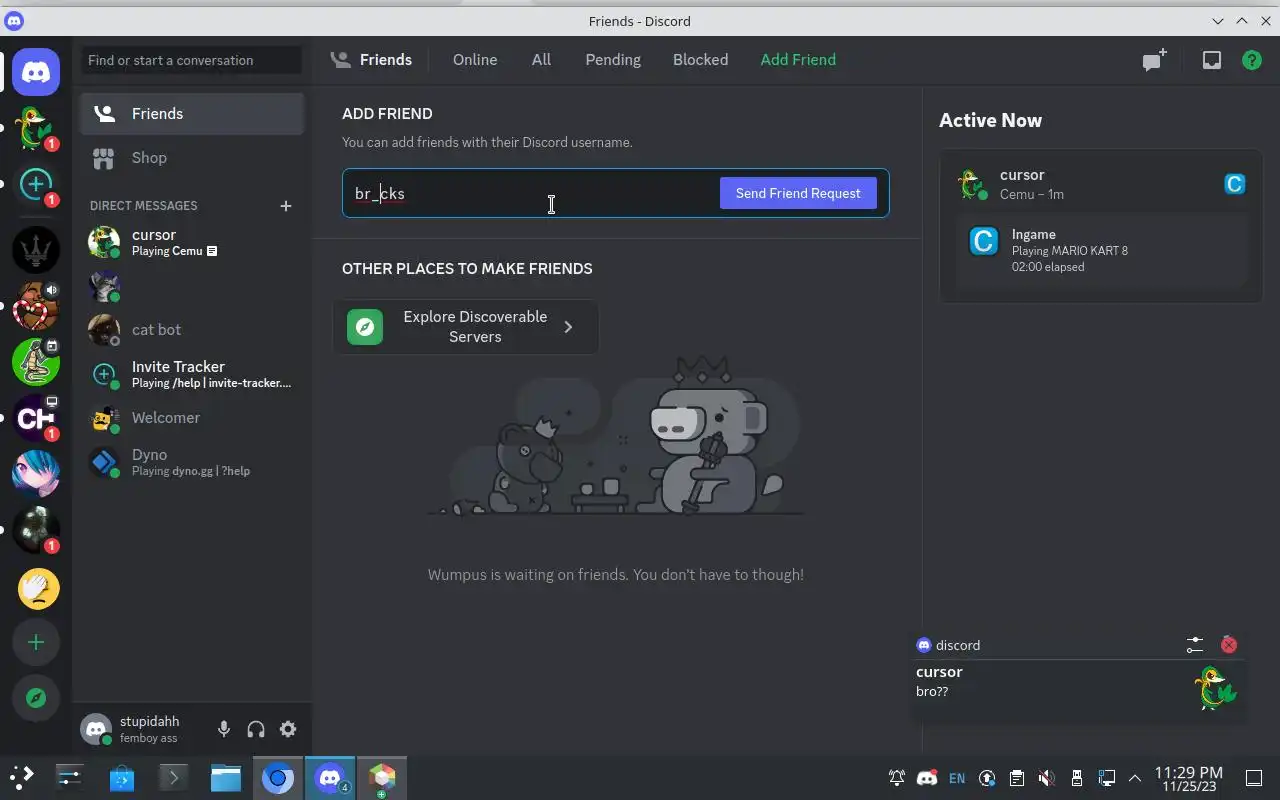Select the Add Friend tab
Image resolution: width=1280 pixels, height=800 pixels.
[x=798, y=60]
